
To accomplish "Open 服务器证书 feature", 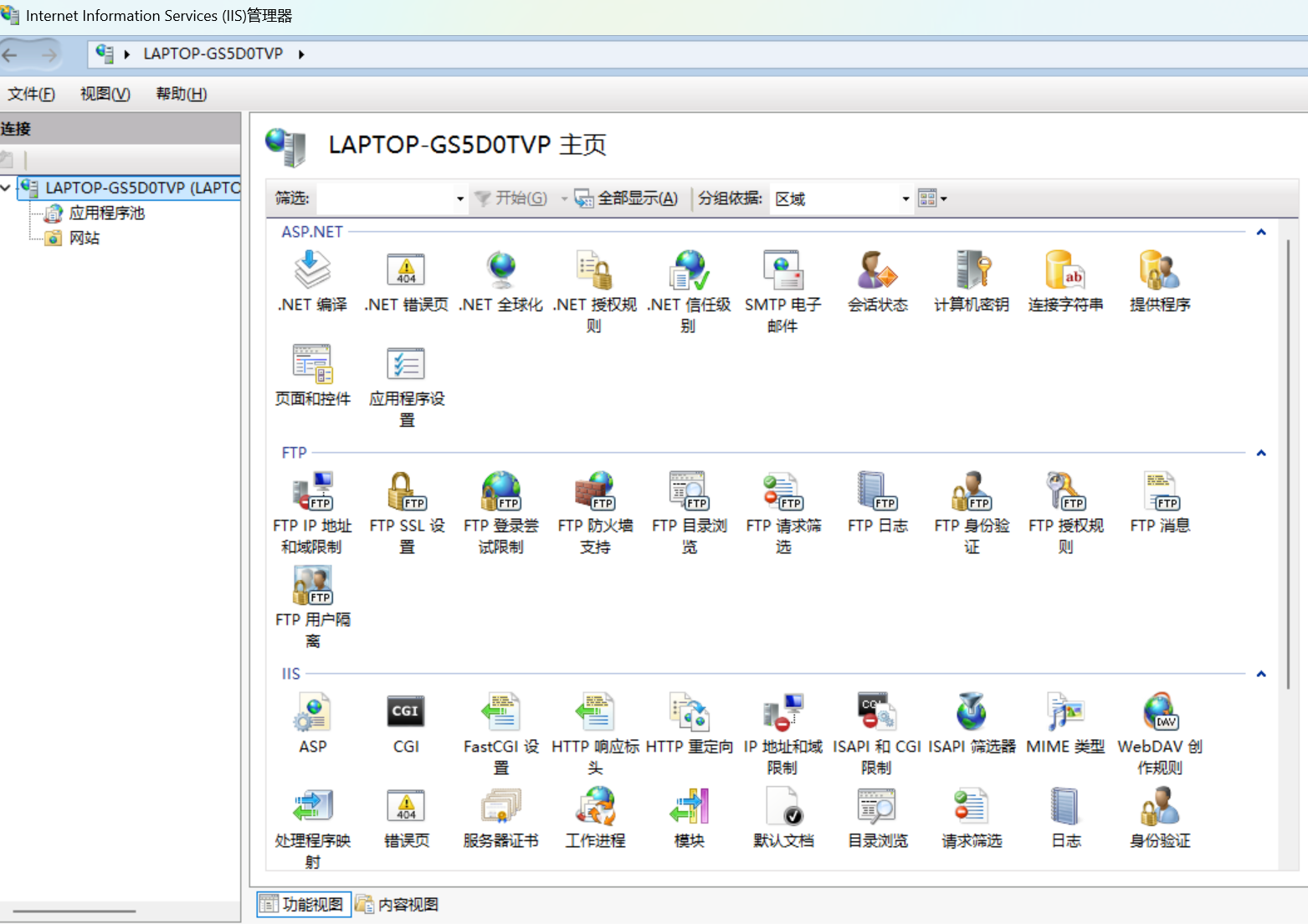I will [500, 819].
